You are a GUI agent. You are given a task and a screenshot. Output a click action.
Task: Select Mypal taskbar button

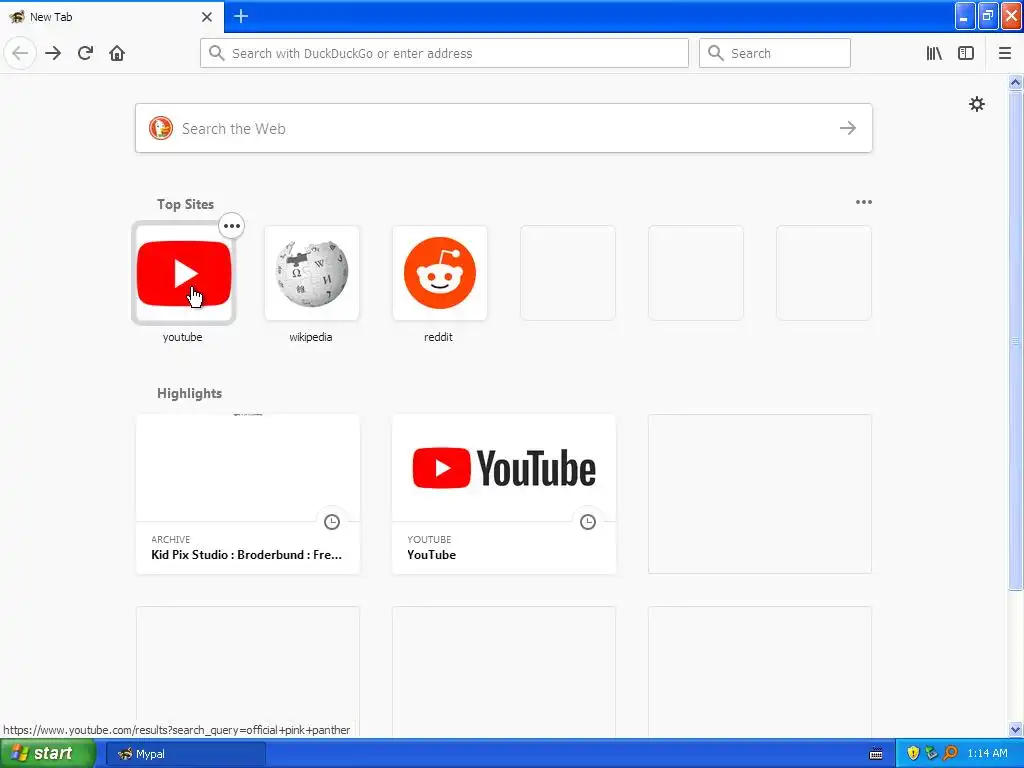(x=186, y=754)
